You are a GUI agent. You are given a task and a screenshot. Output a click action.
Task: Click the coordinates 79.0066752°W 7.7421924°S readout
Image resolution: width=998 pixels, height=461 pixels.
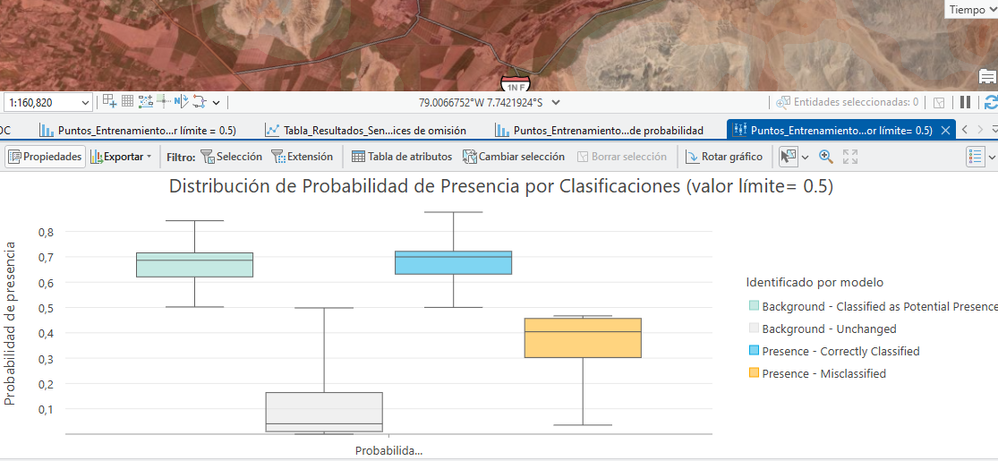click(481, 102)
